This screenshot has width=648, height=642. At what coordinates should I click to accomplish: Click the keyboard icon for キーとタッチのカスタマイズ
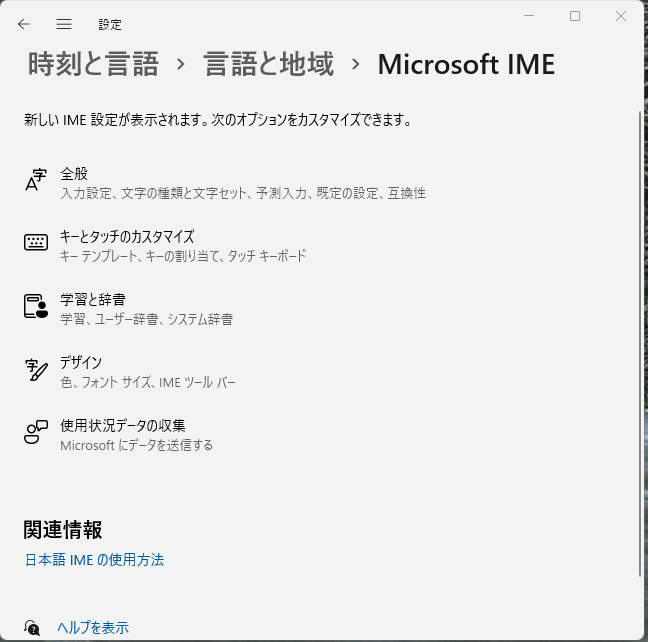click(36, 242)
